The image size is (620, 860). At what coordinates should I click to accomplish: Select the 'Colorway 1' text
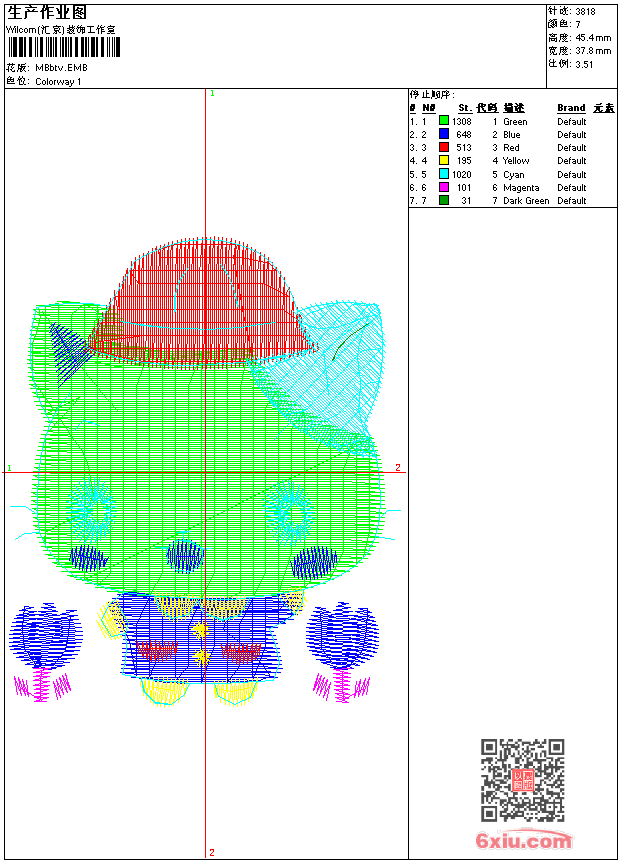pos(58,82)
